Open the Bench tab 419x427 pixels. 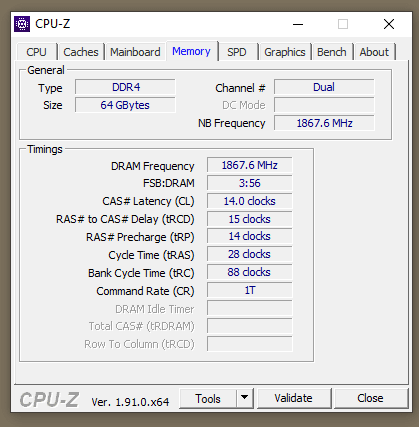pyautogui.click(x=332, y=52)
